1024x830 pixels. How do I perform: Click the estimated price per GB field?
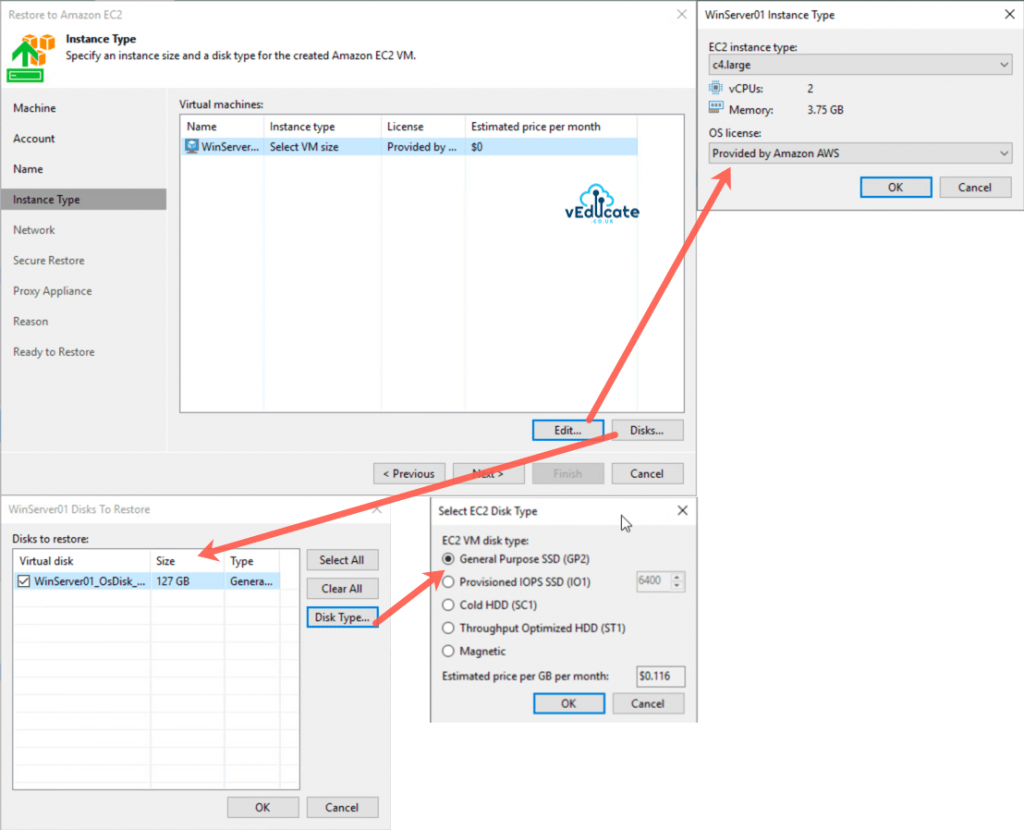coord(659,676)
